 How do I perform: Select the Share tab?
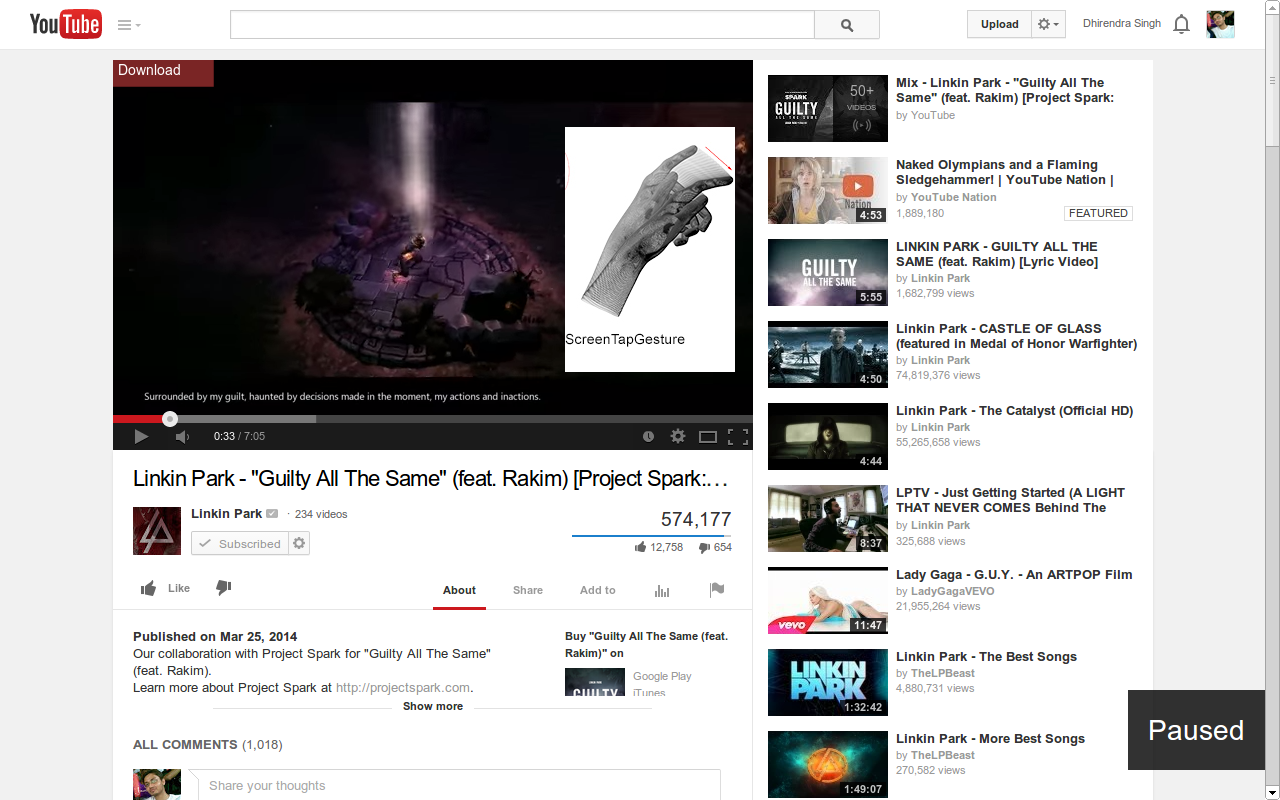click(x=528, y=590)
